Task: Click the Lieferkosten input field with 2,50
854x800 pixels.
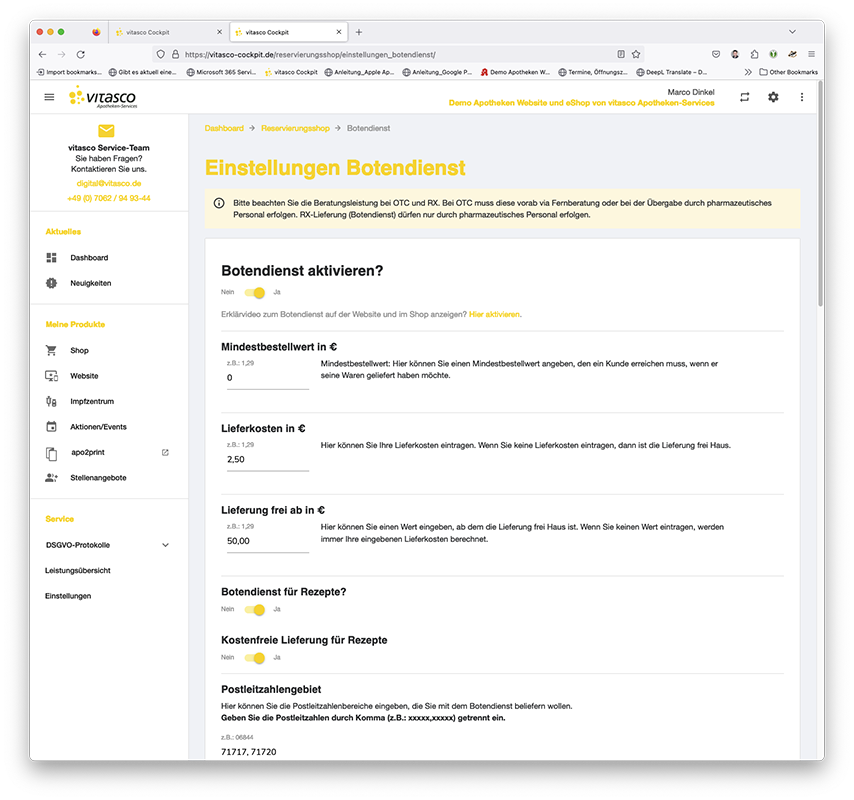Action: pyautogui.click(x=267, y=460)
